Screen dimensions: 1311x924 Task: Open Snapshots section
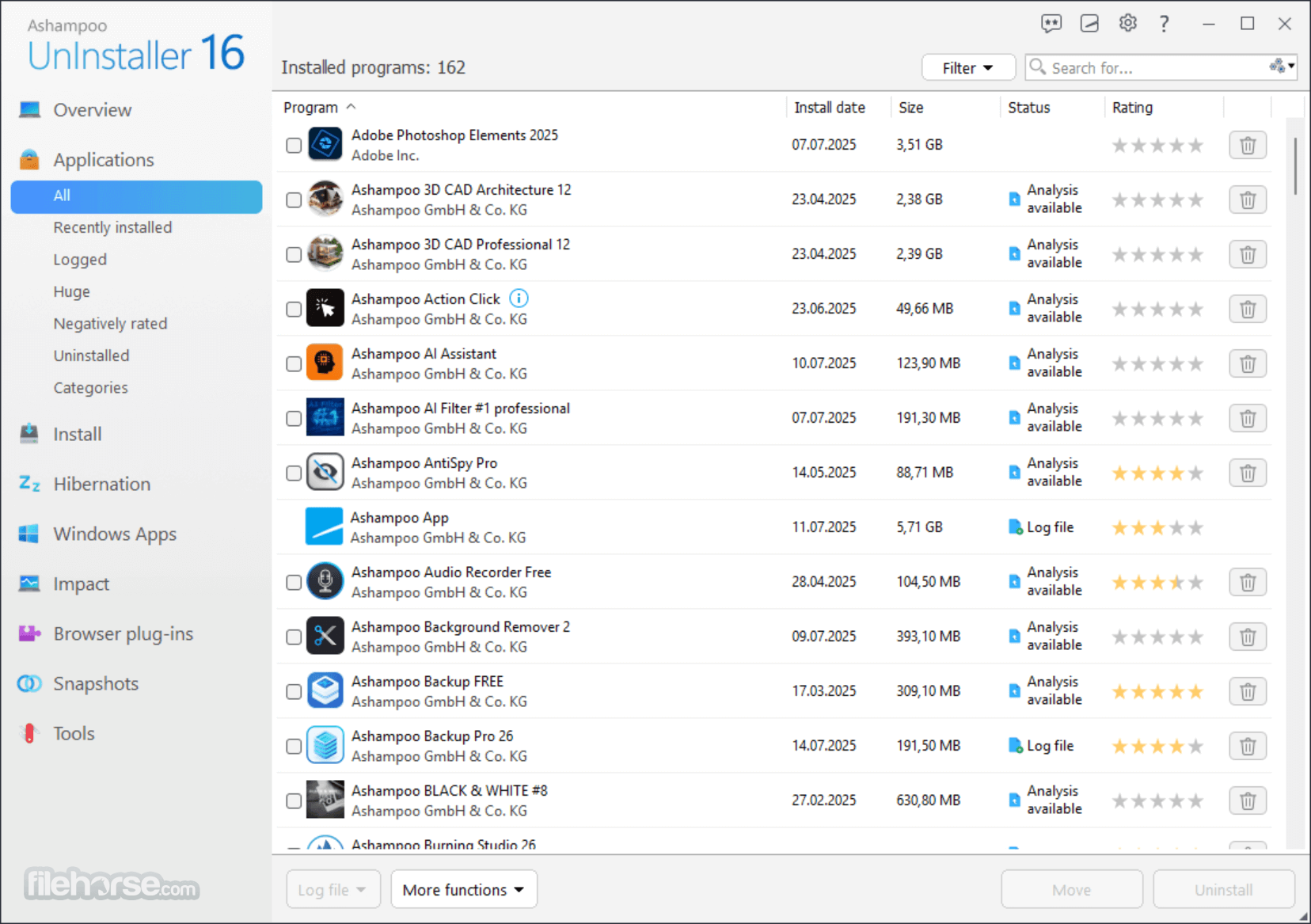(96, 683)
